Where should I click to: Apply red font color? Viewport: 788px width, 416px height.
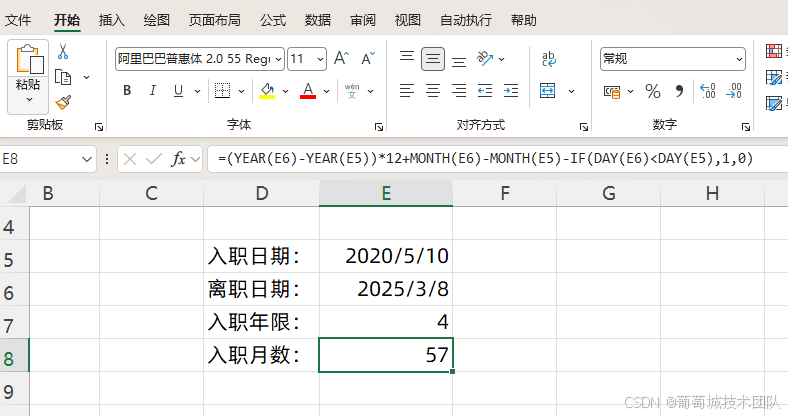pyautogui.click(x=308, y=91)
